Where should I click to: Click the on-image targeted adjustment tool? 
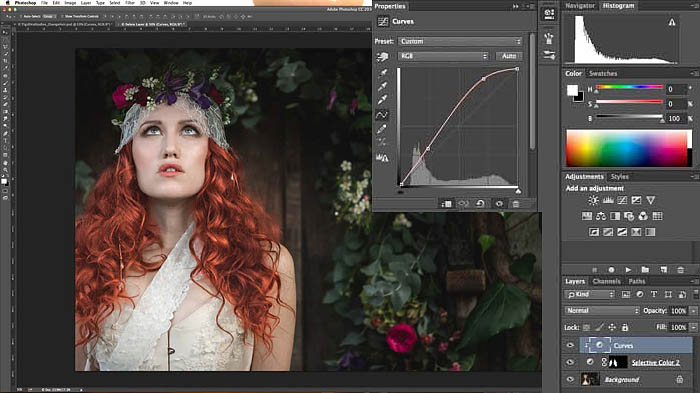tap(382, 57)
